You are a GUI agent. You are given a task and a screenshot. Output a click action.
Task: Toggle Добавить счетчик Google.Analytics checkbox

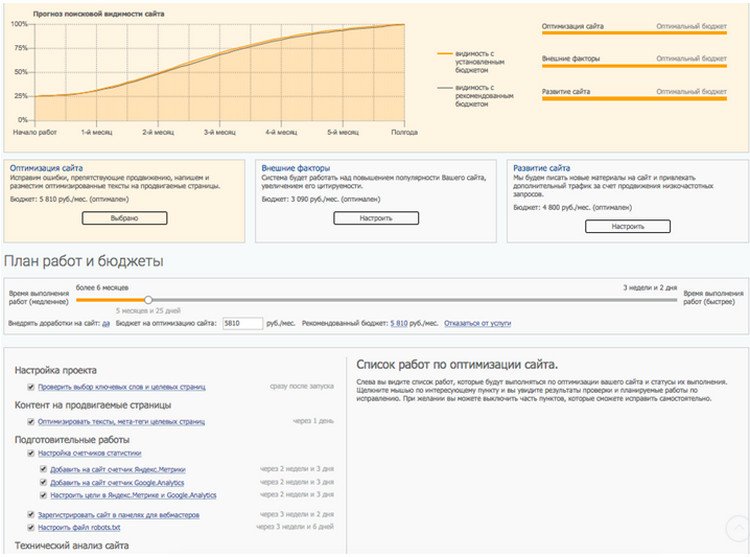pos(44,482)
